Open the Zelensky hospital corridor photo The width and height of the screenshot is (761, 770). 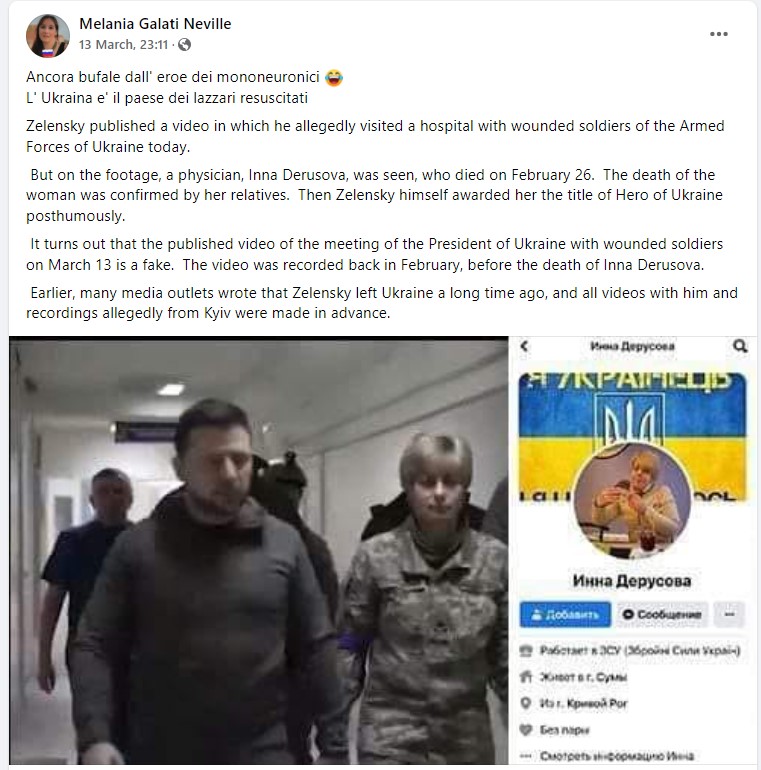259,550
